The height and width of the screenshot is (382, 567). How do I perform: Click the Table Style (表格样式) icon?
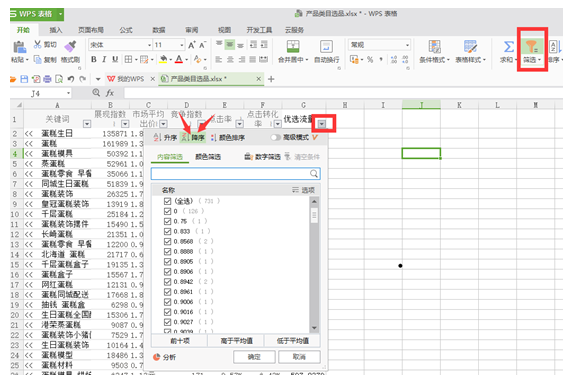[x=470, y=47]
